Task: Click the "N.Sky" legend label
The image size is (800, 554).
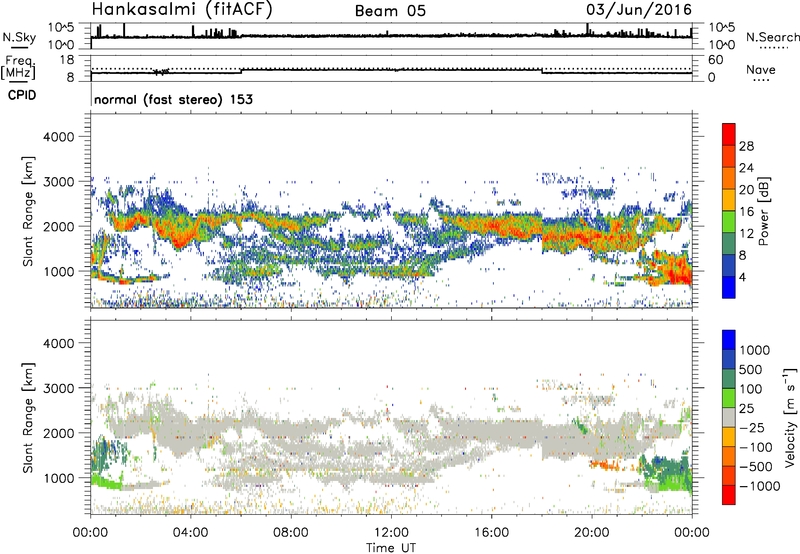Action: click(x=19, y=37)
